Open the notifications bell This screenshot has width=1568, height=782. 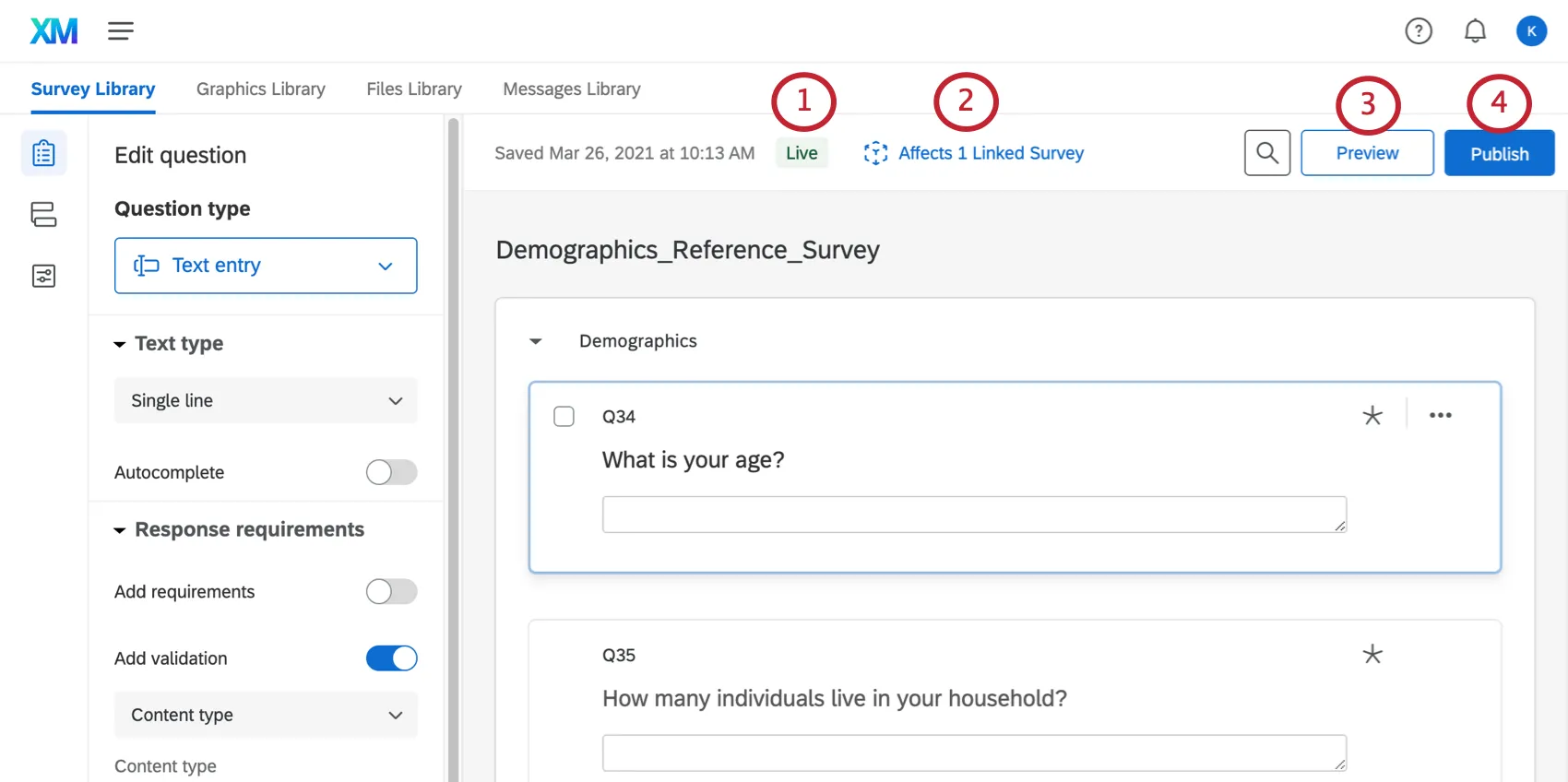point(1475,31)
